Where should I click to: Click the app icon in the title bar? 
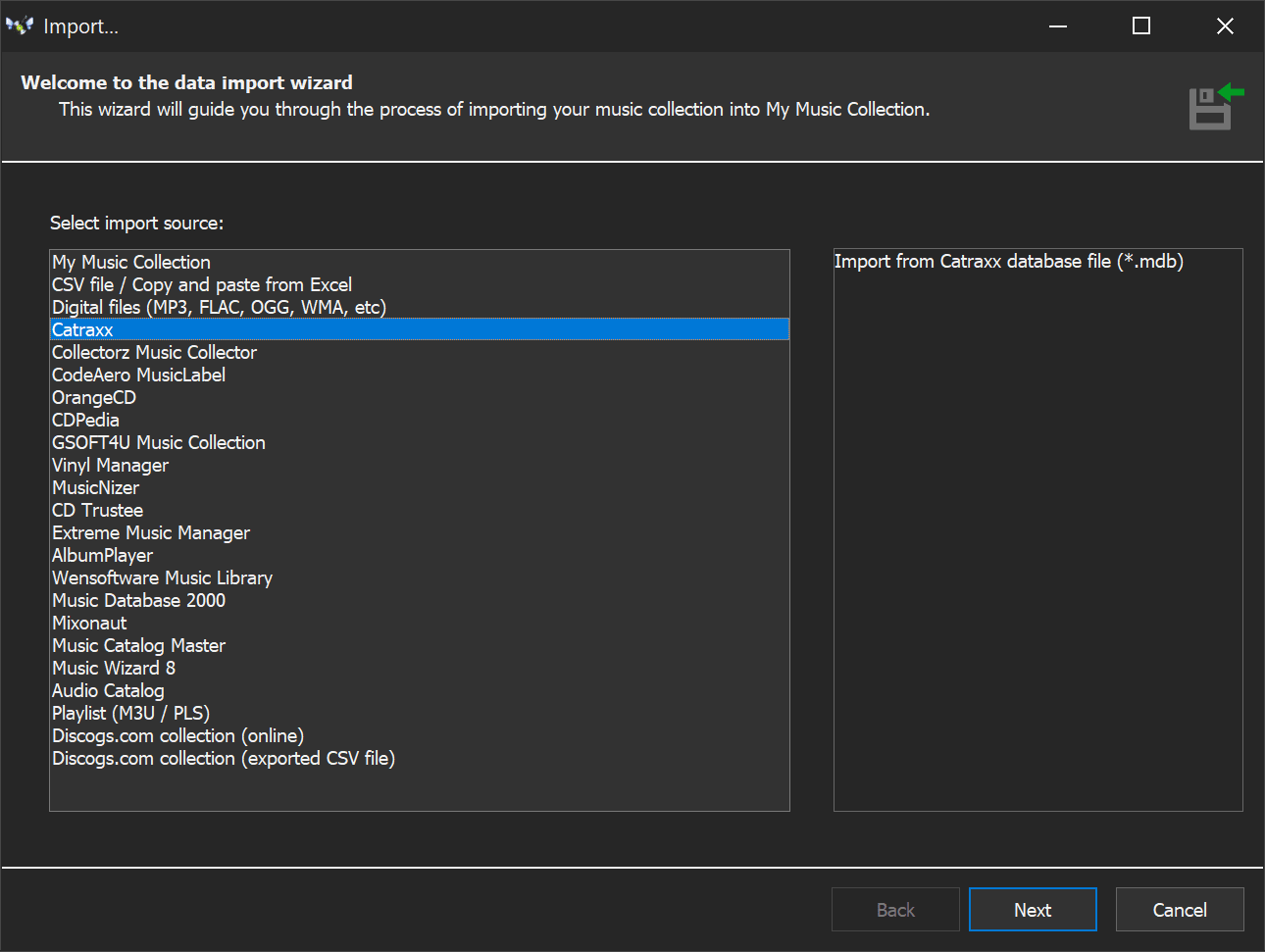[20, 26]
